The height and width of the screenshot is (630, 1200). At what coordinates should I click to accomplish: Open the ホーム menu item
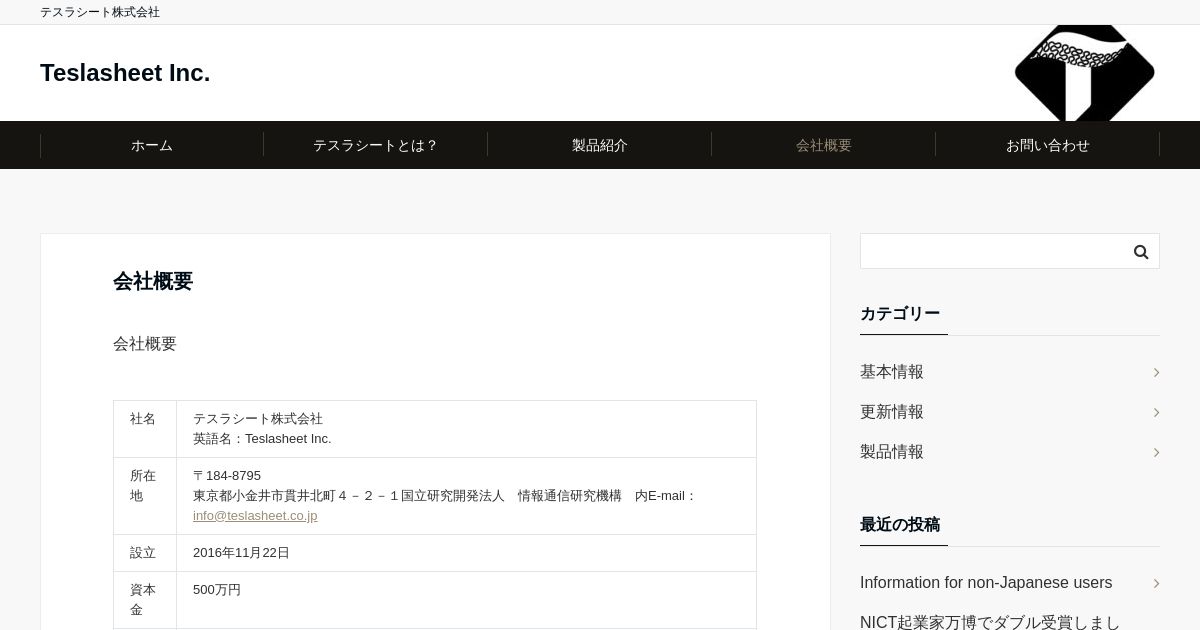(x=152, y=145)
